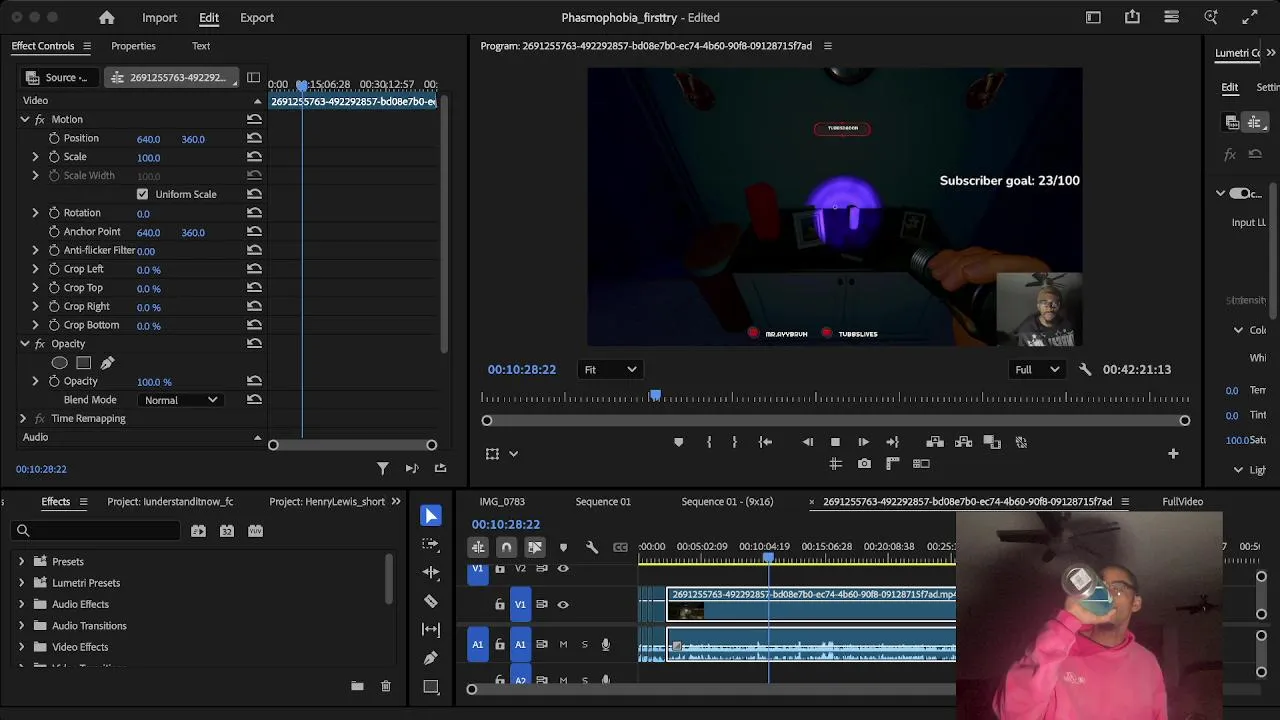1280x720 pixels.
Task: Click the Effects search field
Action: [95, 531]
